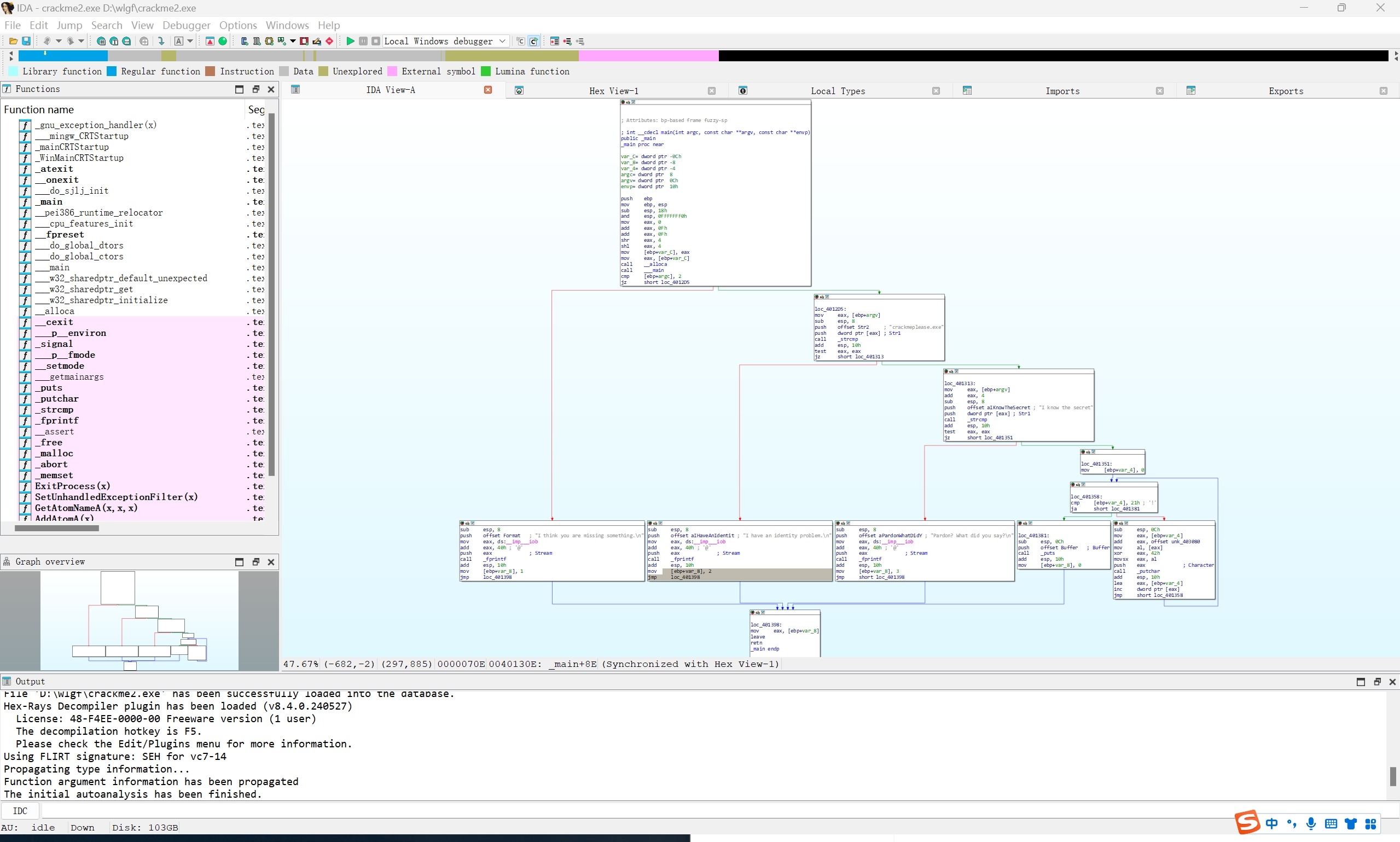
Task: Float the Functions panel with the restore icon
Action: pyautogui.click(x=255, y=89)
